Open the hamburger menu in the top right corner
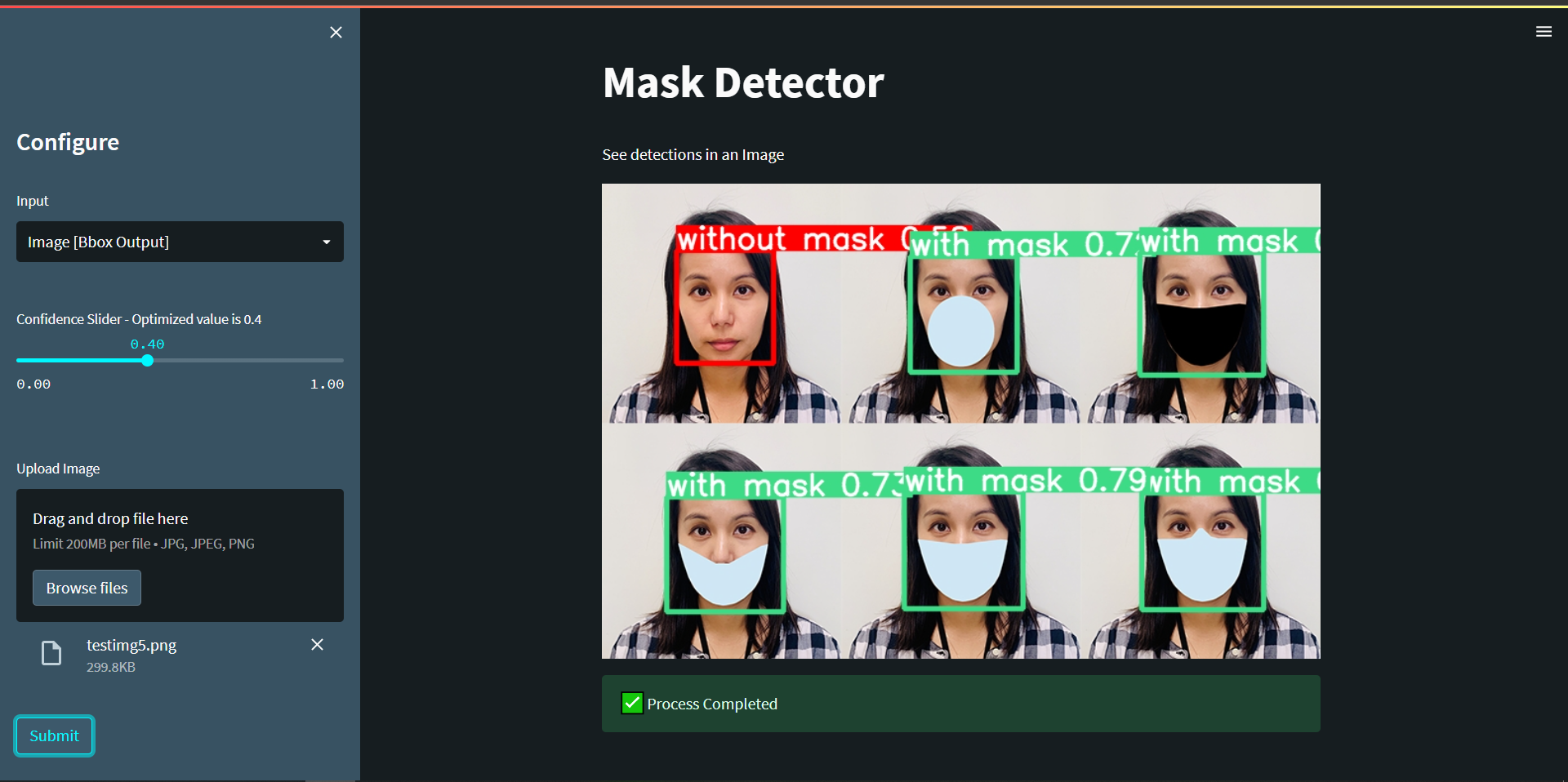The height and width of the screenshot is (782, 1568). (x=1544, y=32)
